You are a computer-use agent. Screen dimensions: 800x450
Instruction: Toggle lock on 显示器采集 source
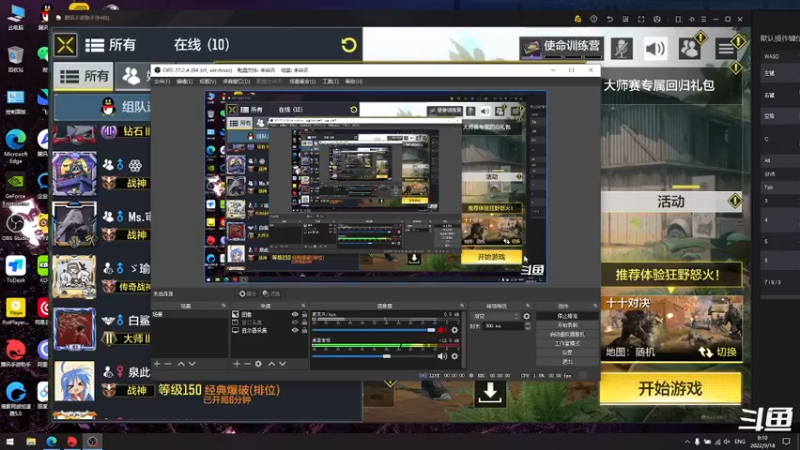pyautogui.click(x=305, y=330)
